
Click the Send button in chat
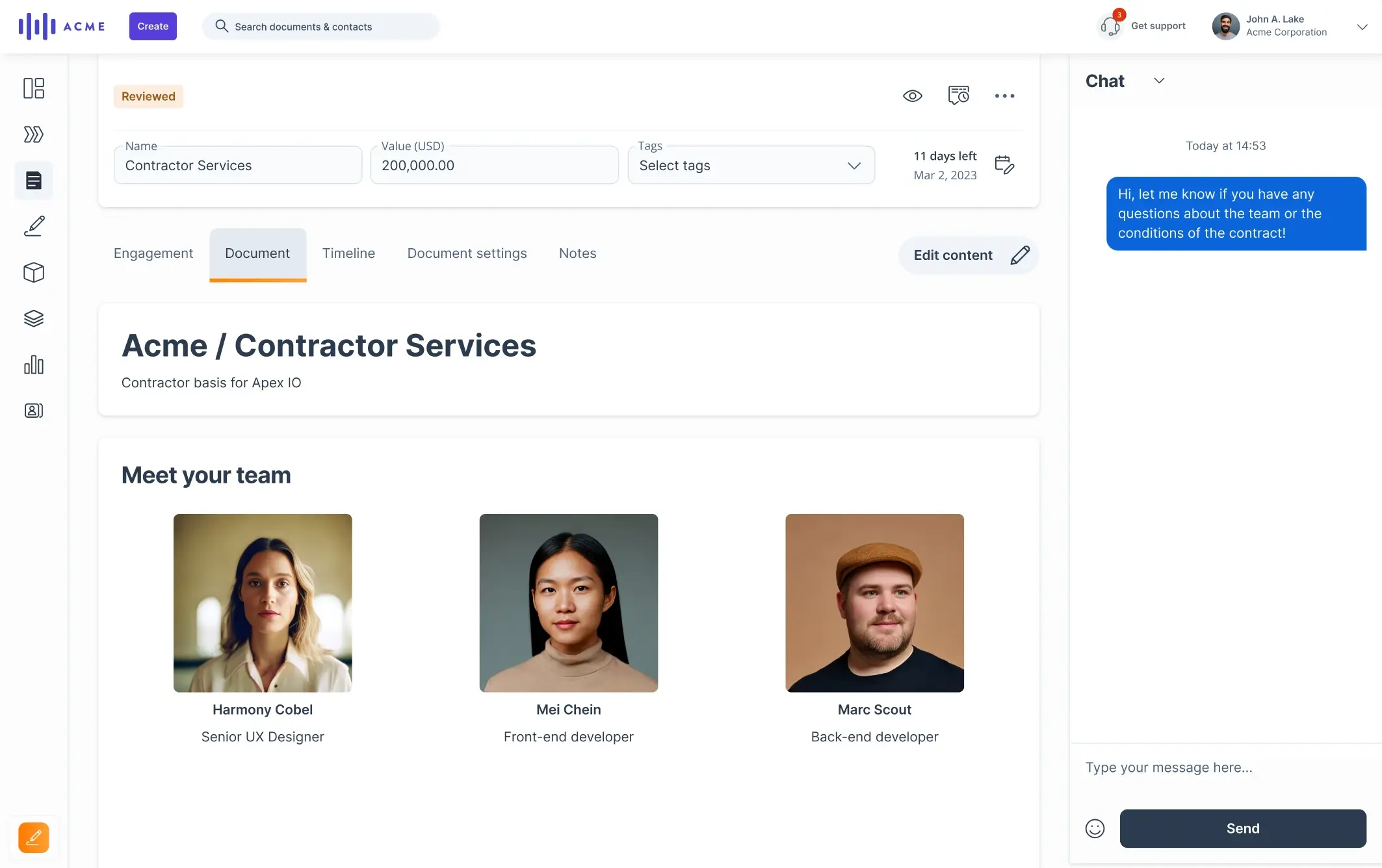pos(1243,828)
